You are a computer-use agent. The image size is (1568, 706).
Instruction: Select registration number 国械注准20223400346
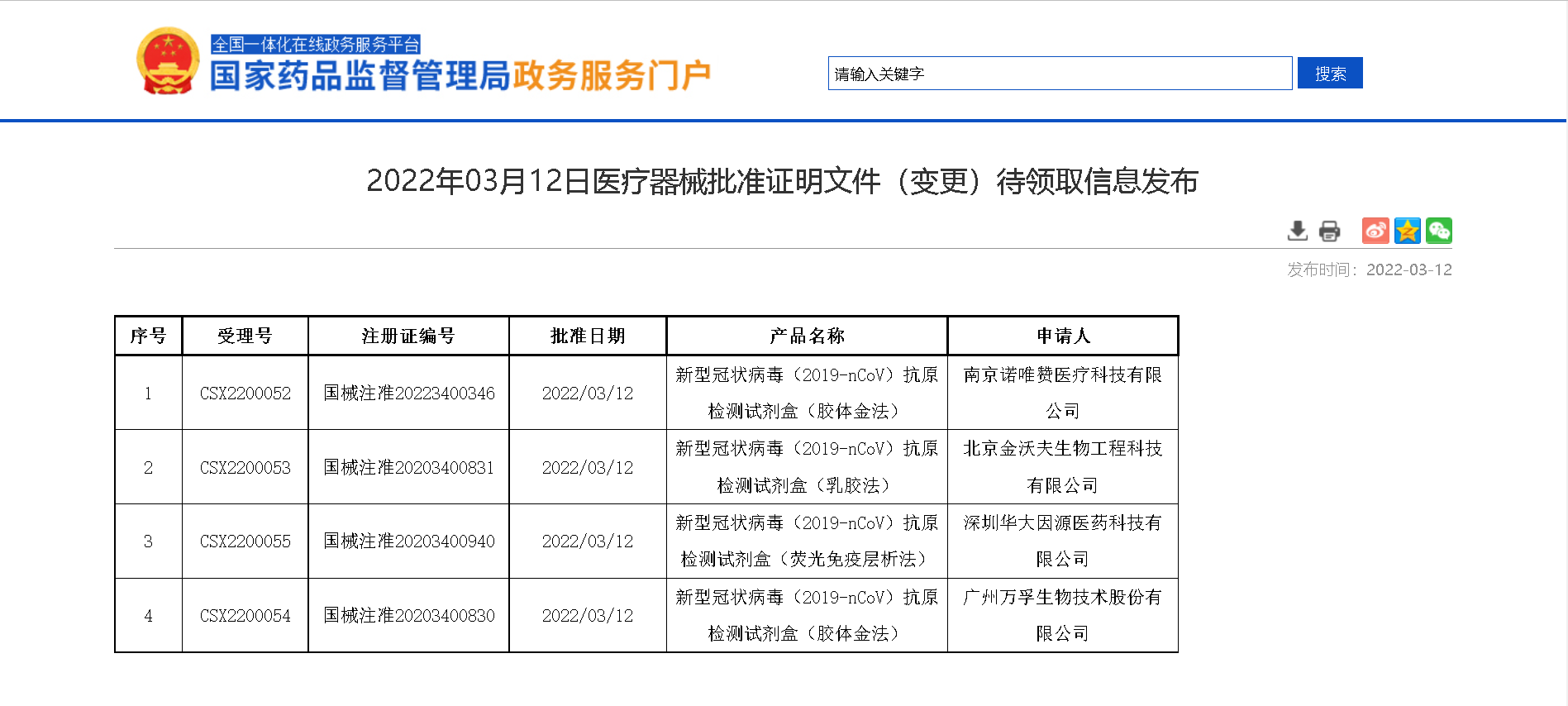409,394
